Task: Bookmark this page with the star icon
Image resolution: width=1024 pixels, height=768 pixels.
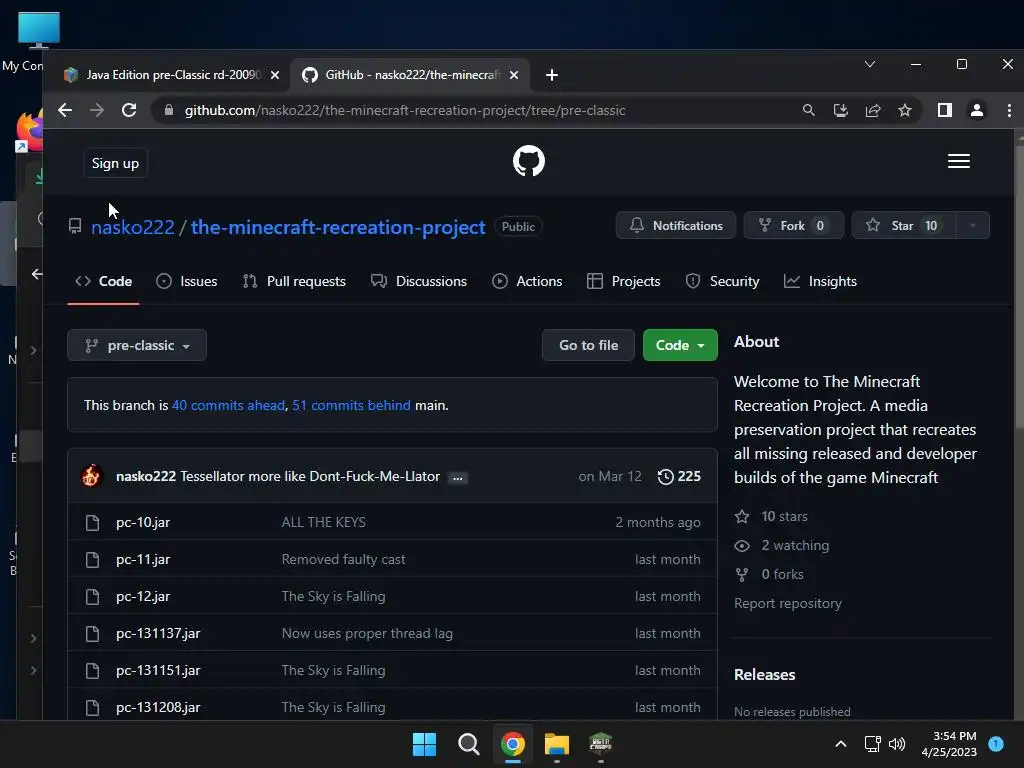Action: coord(904,110)
